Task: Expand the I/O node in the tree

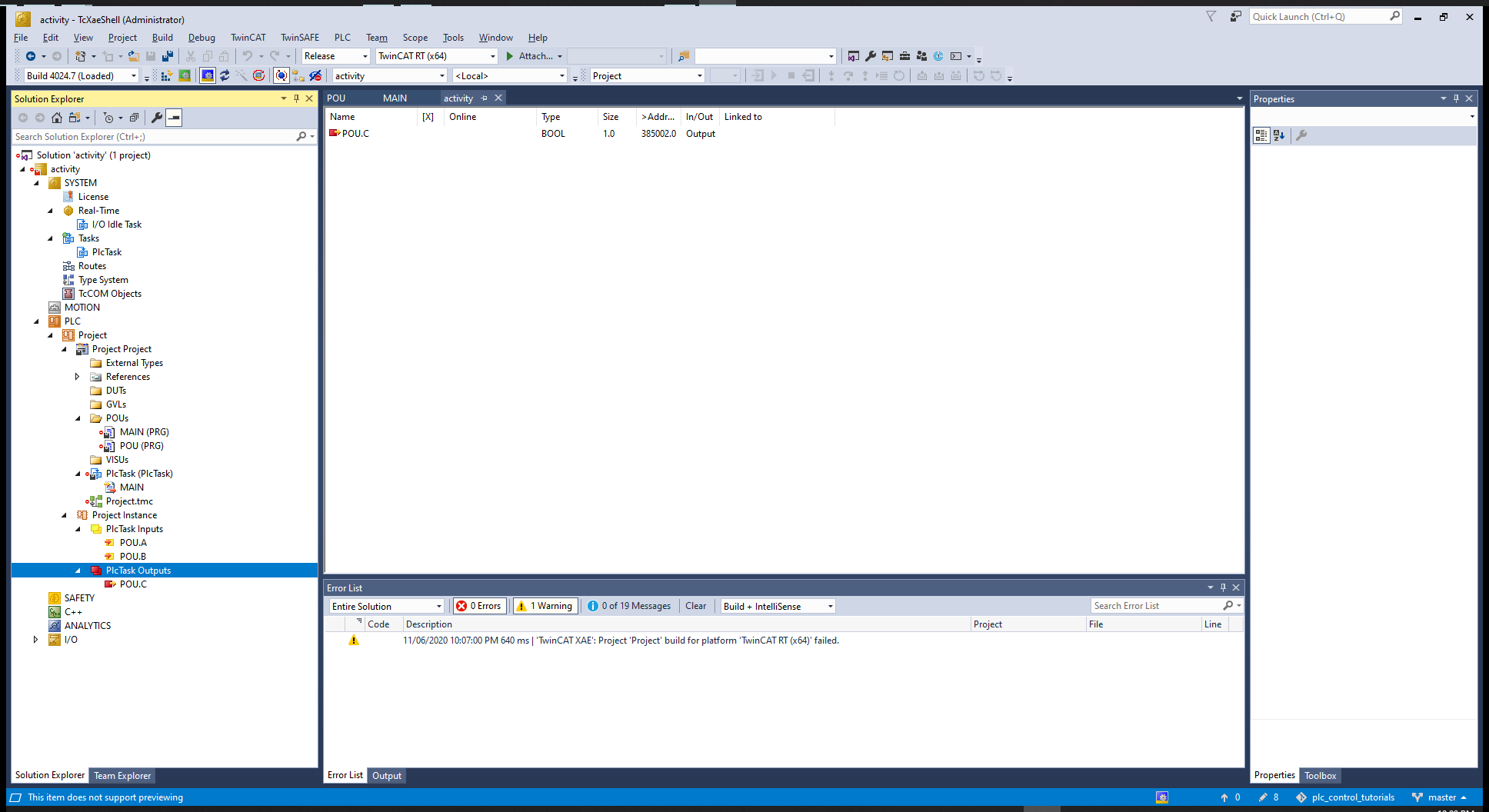Action: click(x=35, y=639)
